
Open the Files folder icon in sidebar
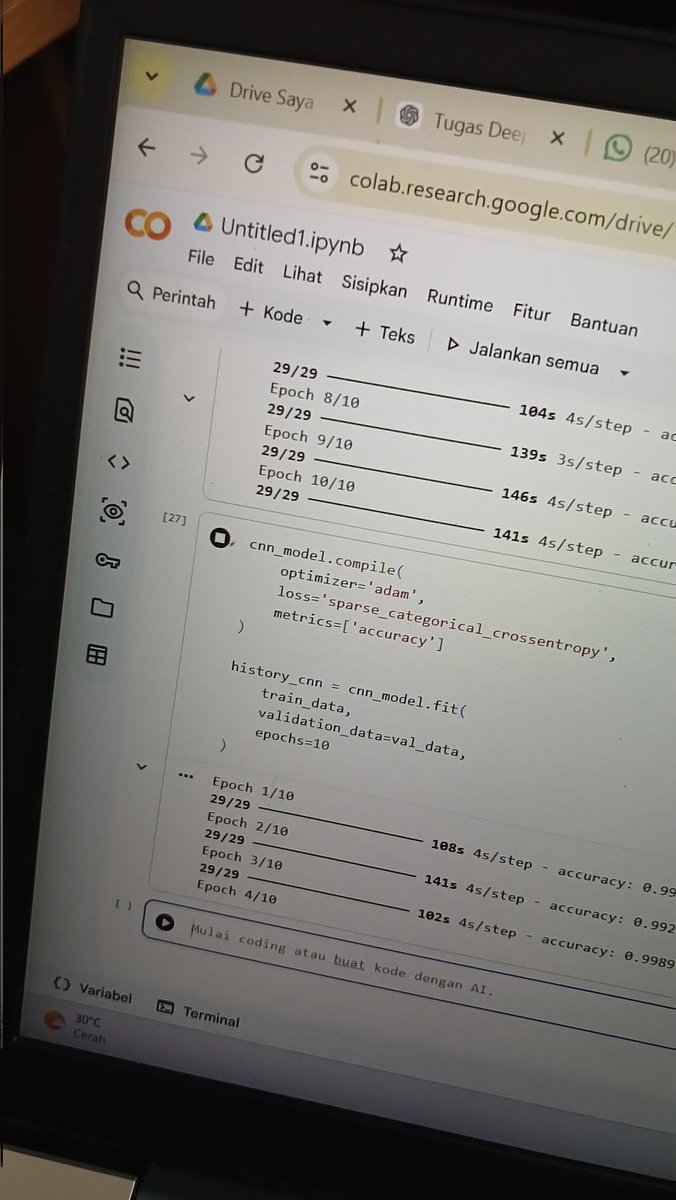click(102, 608)
